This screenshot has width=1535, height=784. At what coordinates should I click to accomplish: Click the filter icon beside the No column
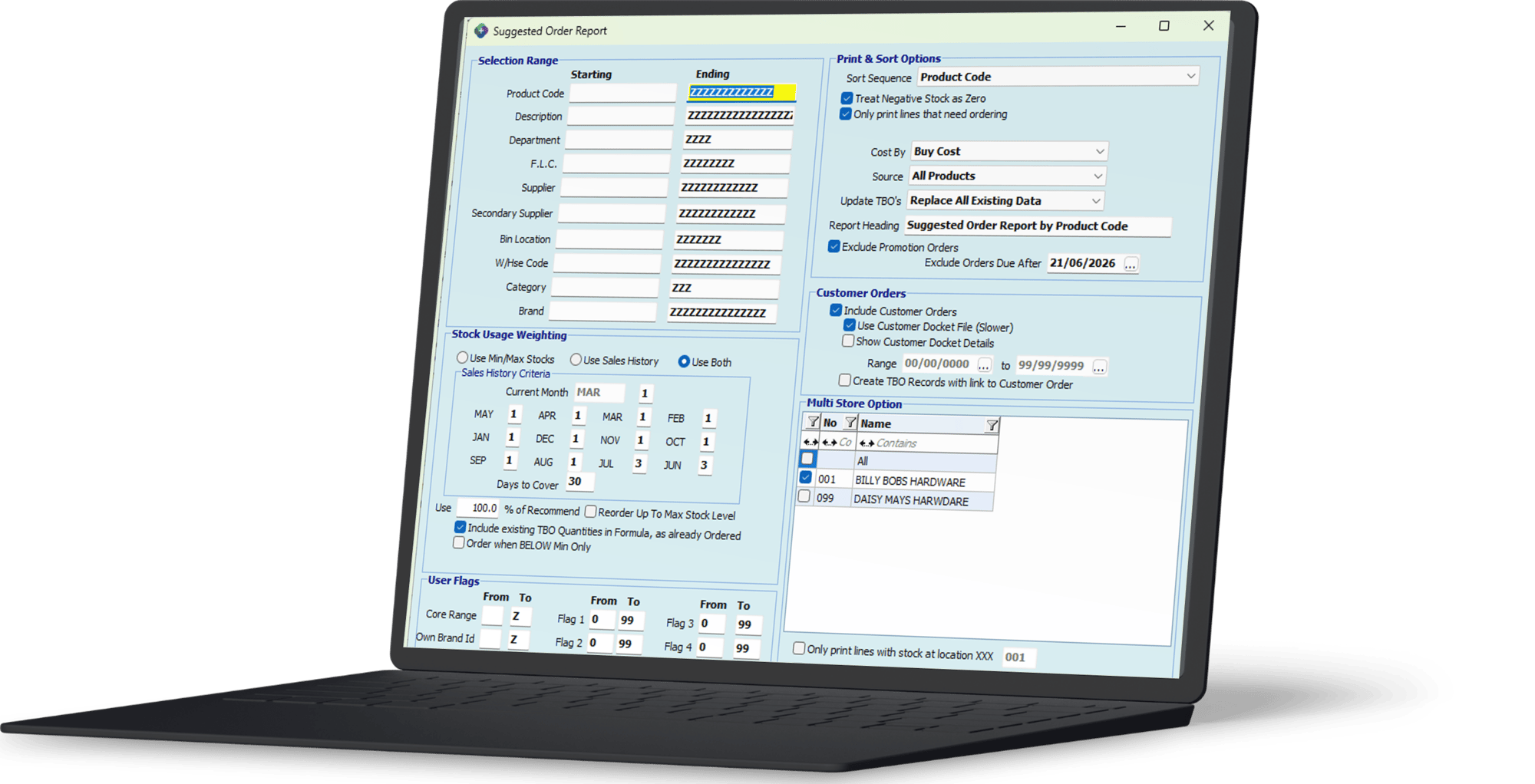pos(850,423)
